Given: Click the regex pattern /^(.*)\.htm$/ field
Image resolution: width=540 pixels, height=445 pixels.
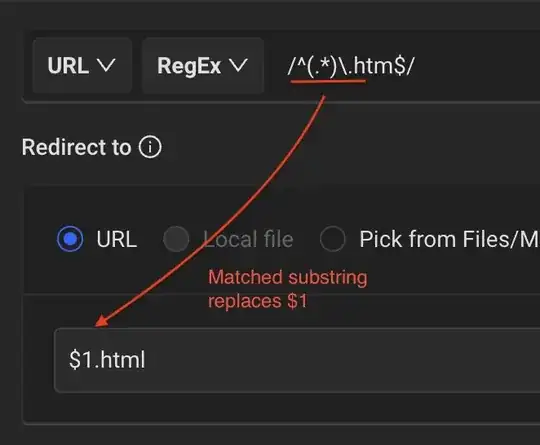Looking at the screenshot, I should point(351,65).
